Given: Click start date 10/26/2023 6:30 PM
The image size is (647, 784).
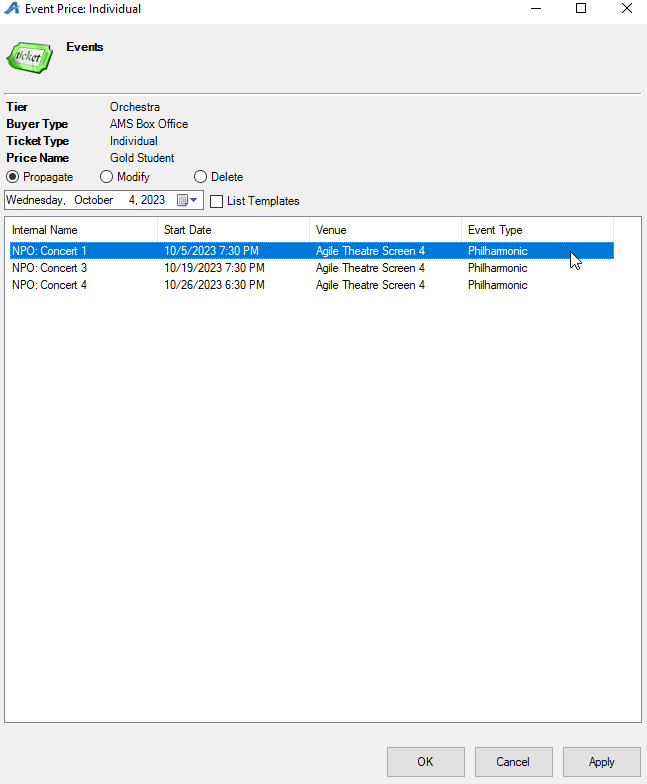Looking at the screenshot, I should click(214, 285).
